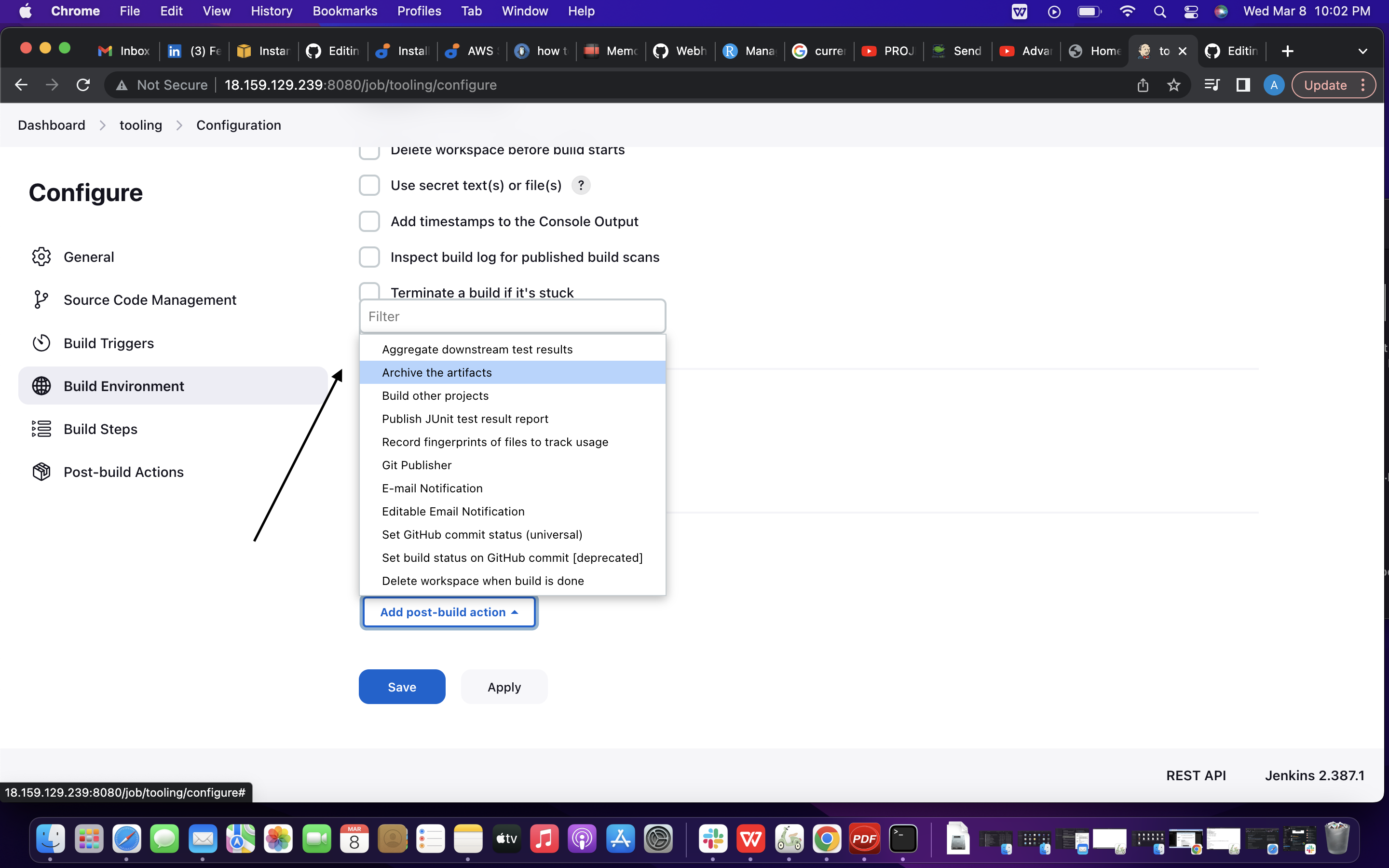
Task: Click help icon beside Use secret text(s)
Action: [x=581, y=186]
